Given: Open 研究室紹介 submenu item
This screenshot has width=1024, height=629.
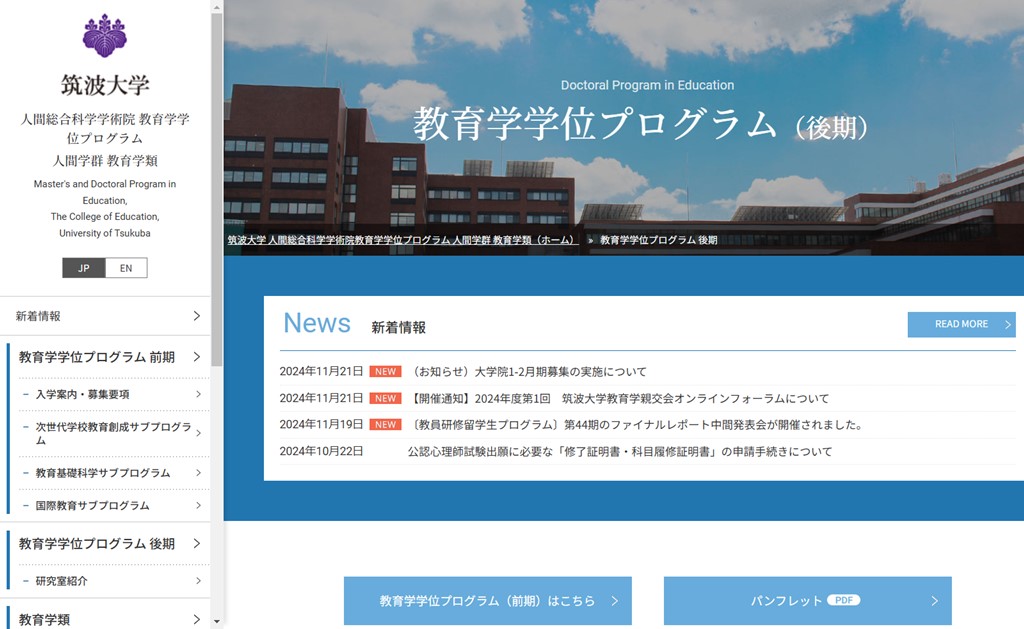Looking at the screenshot, I should point(114,581).
